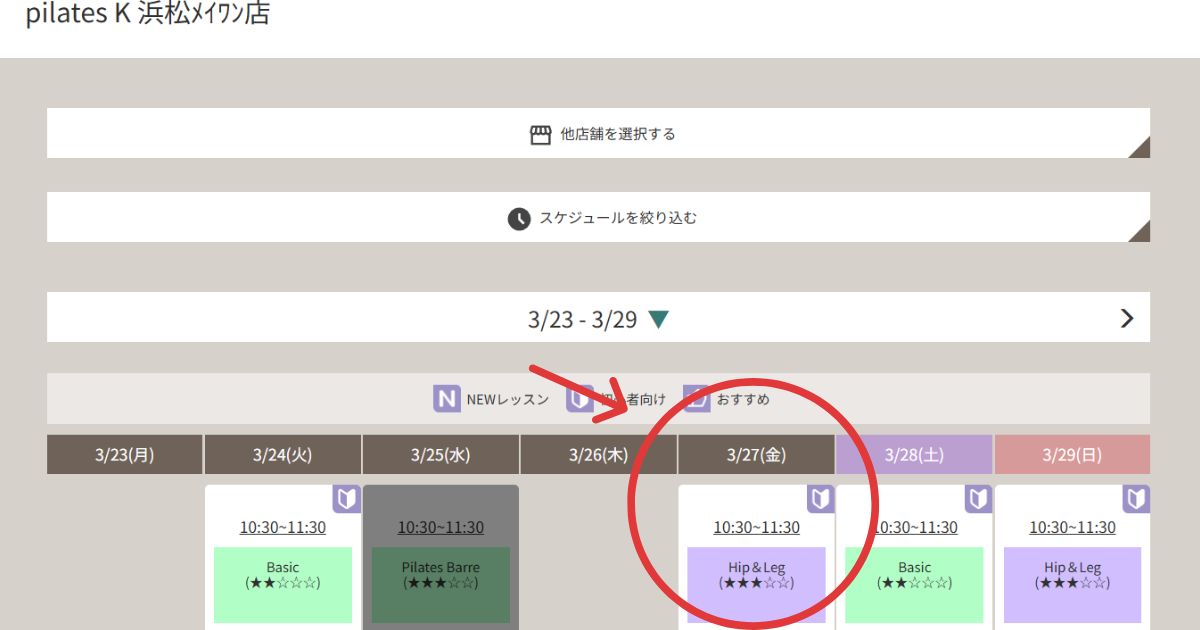1200x630 pixels.
Task: Open the 3/27 10:30~11:30 time link
Action: (756, 528)
